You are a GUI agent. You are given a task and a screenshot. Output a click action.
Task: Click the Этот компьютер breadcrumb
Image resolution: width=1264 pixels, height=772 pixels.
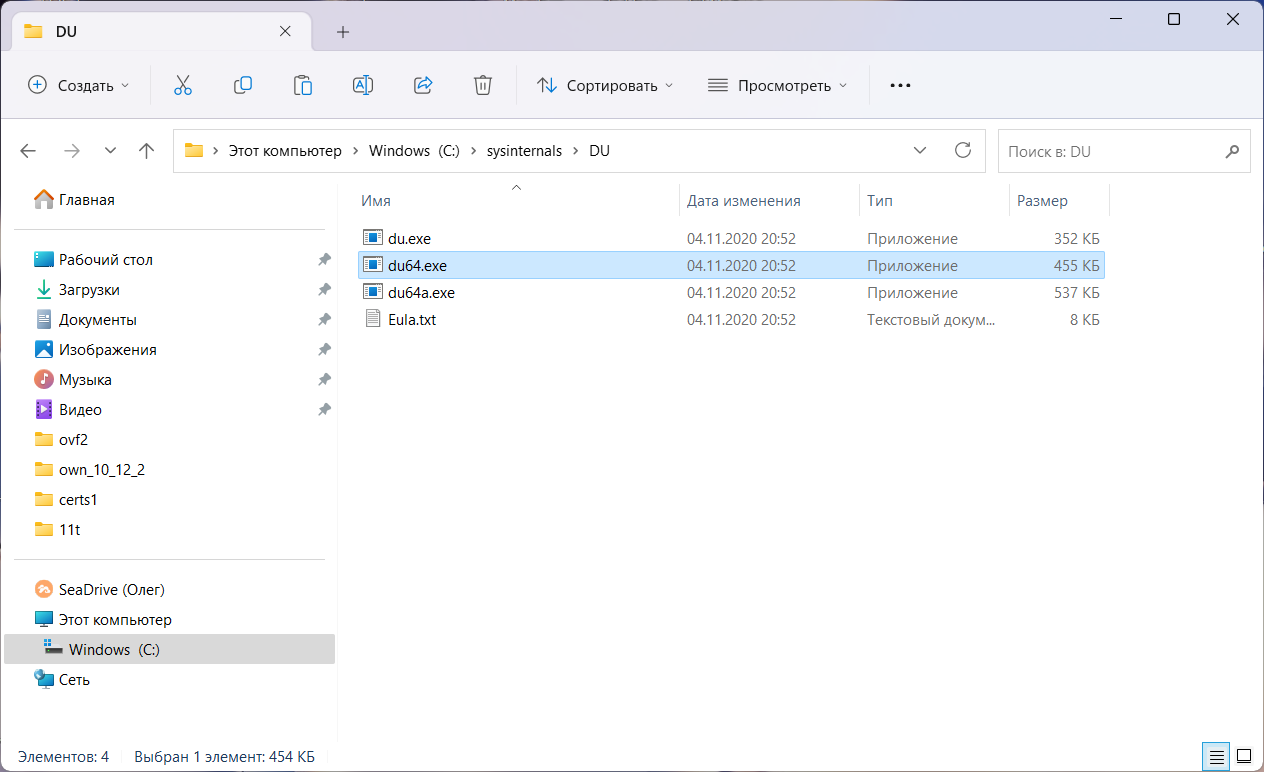pos(285,151)
